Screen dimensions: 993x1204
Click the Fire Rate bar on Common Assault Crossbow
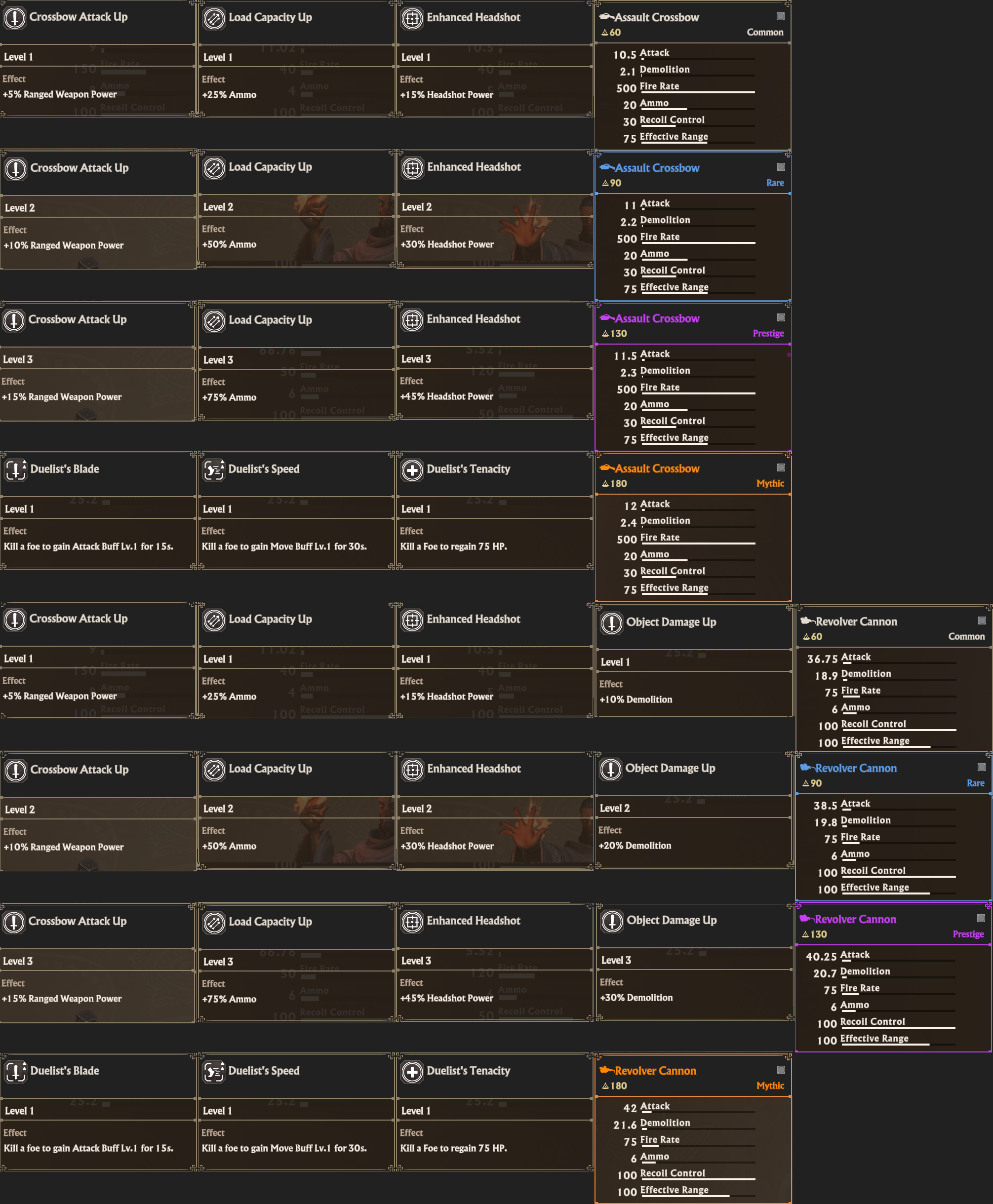pos(697,92)
